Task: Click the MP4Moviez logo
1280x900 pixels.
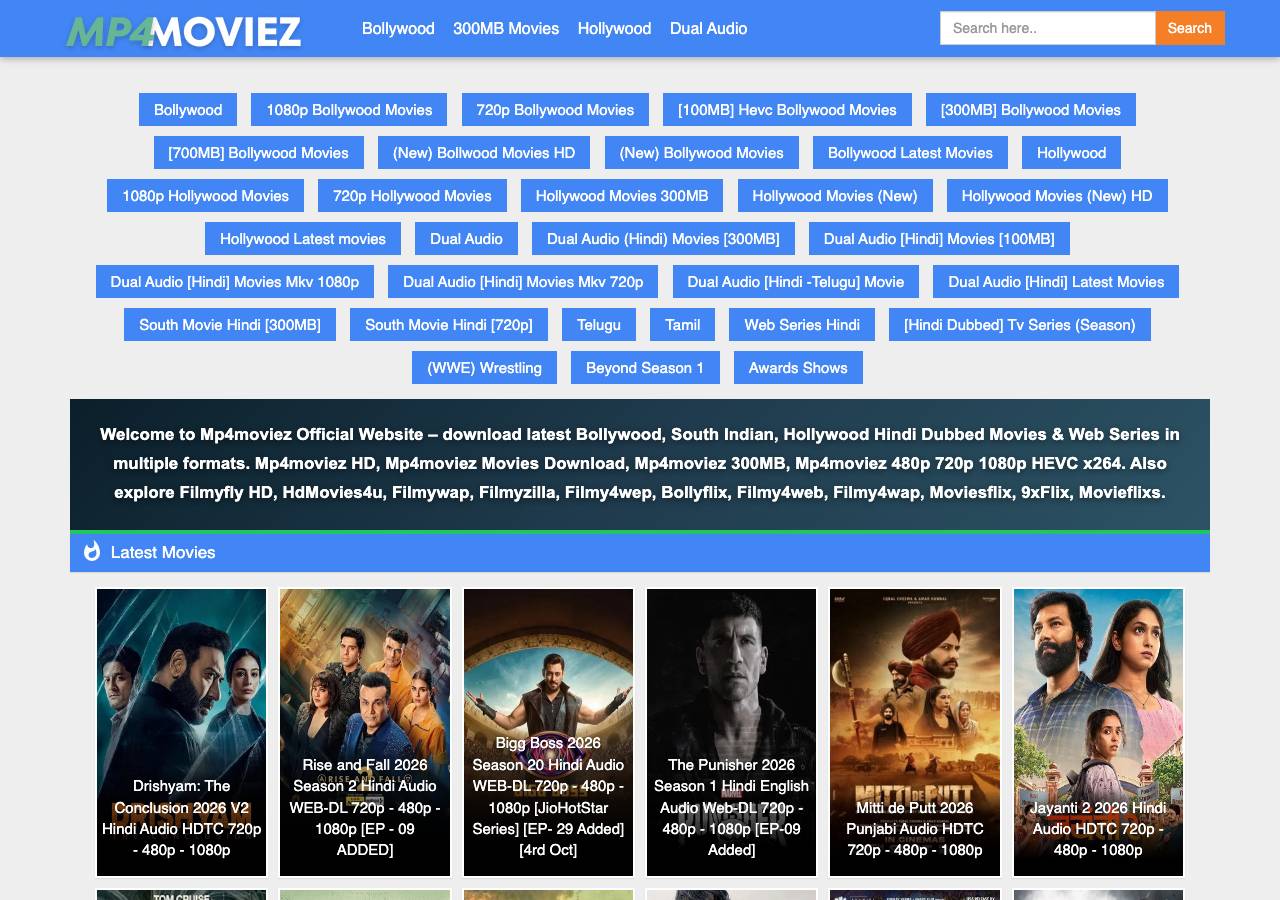Action: click(x=183, y=31)
